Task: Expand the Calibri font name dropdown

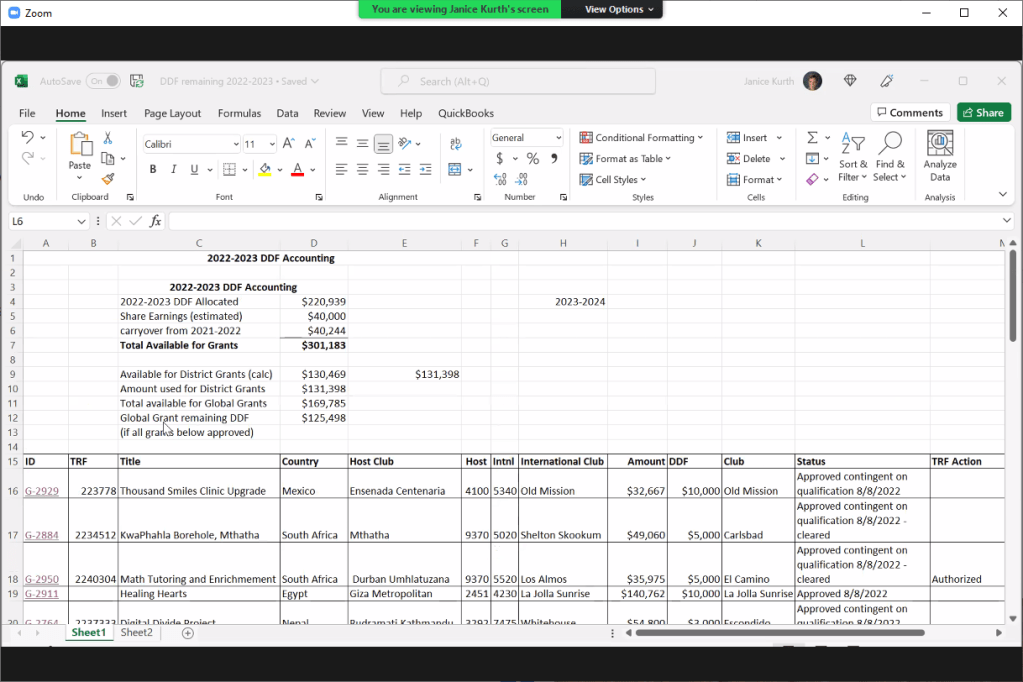Action: coord(236,144)
